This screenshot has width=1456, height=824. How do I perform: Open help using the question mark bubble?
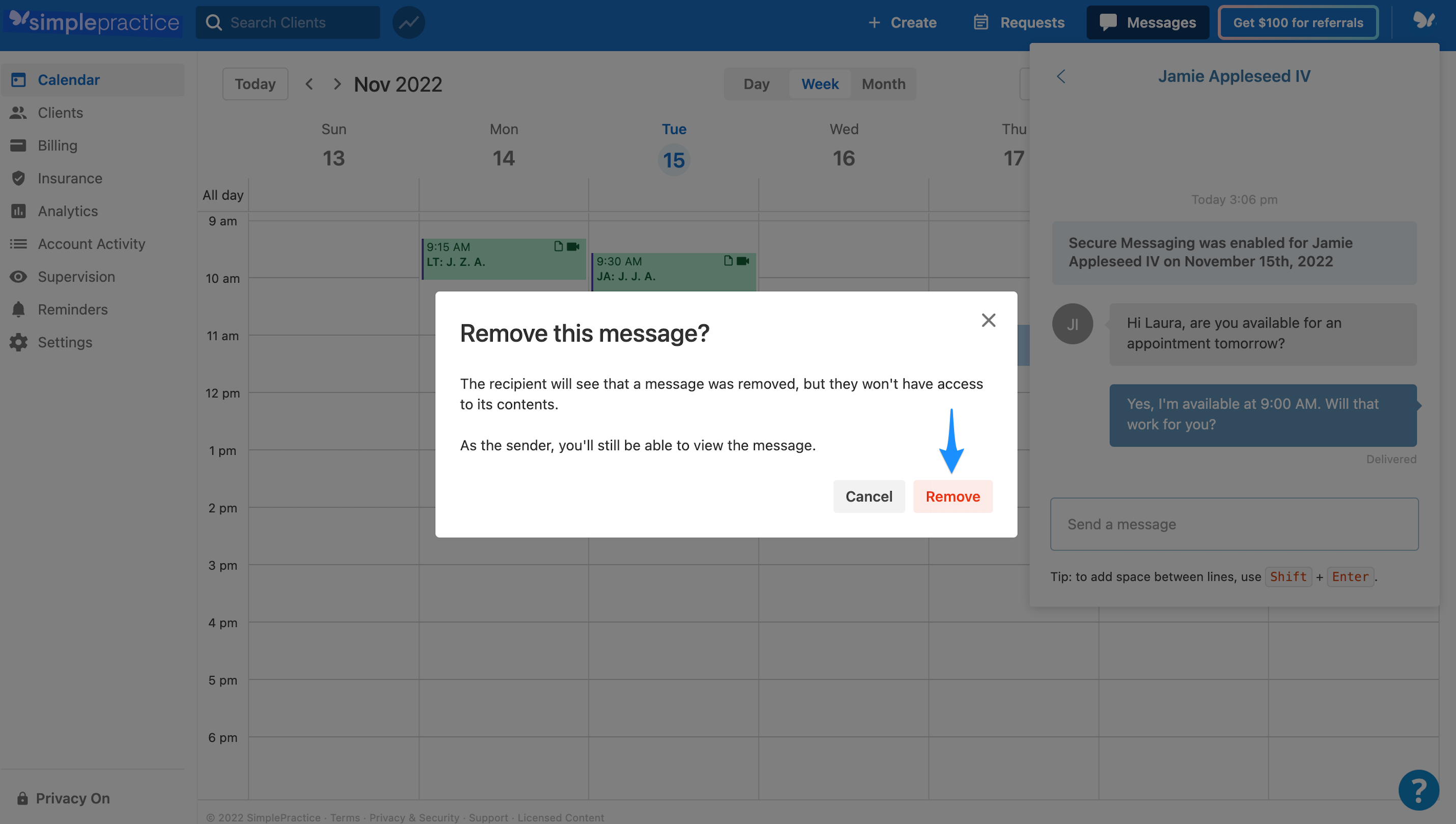1419,789
